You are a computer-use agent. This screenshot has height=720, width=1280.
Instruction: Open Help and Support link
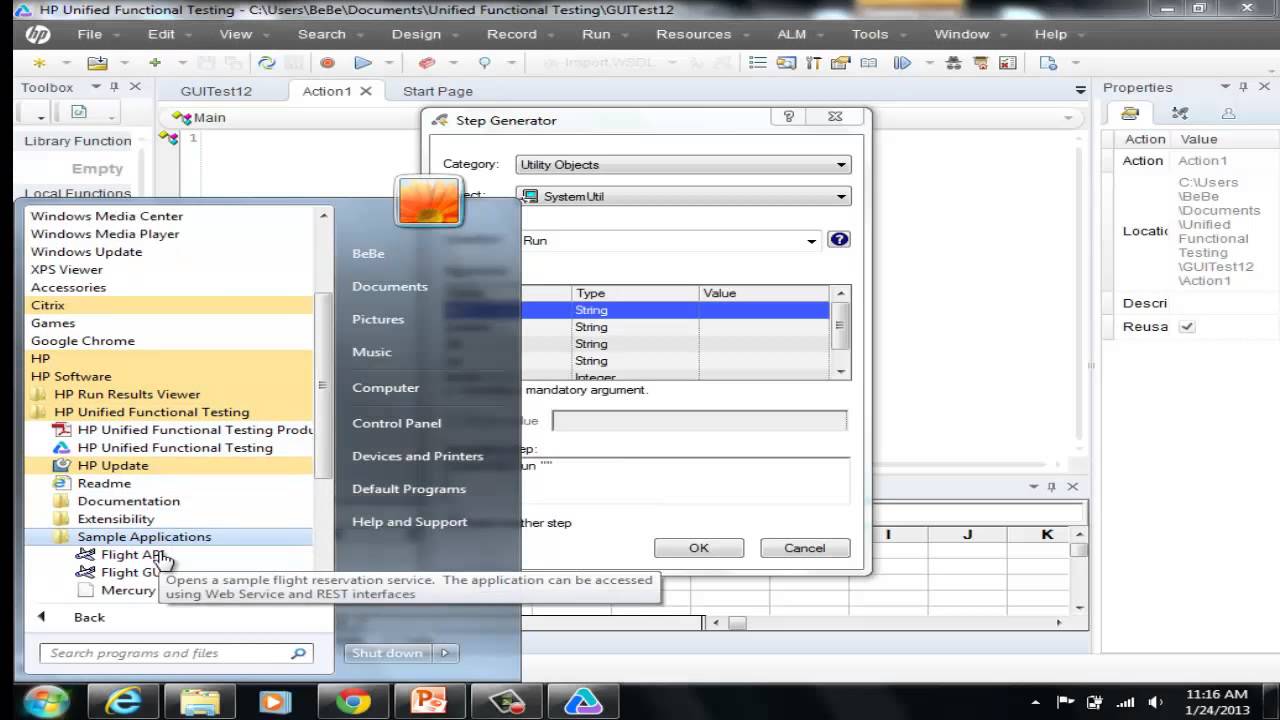pos(409,522)
